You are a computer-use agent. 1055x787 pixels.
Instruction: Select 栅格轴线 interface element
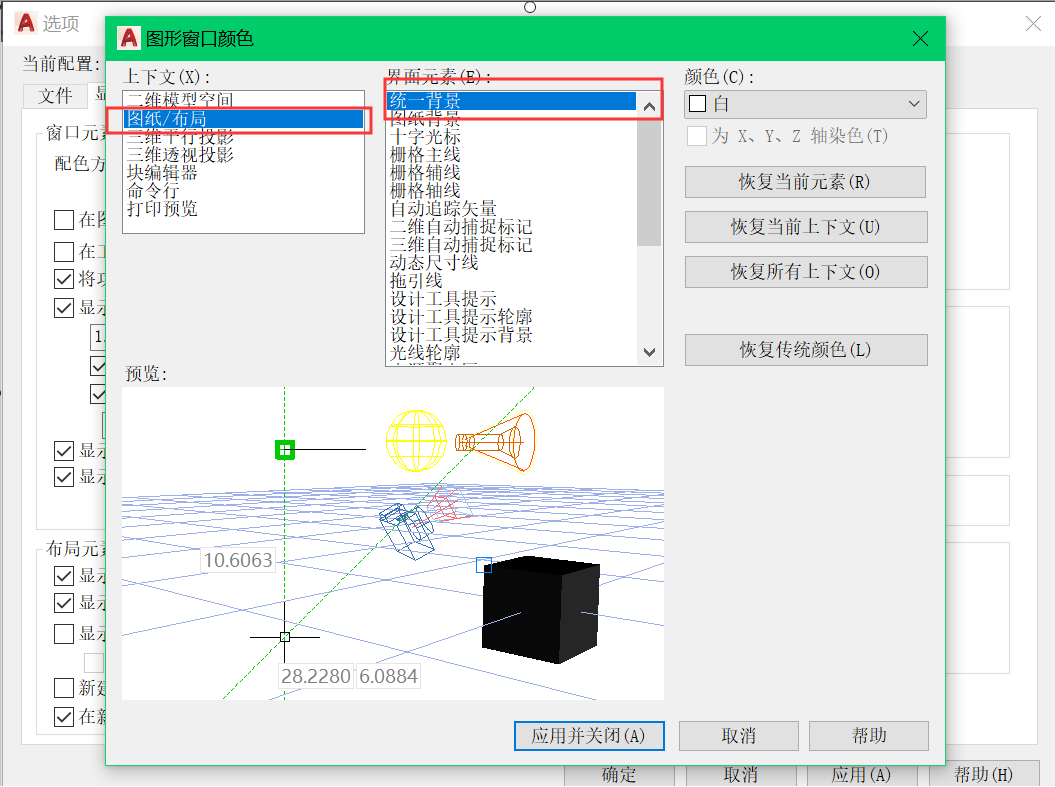point(511,191)
